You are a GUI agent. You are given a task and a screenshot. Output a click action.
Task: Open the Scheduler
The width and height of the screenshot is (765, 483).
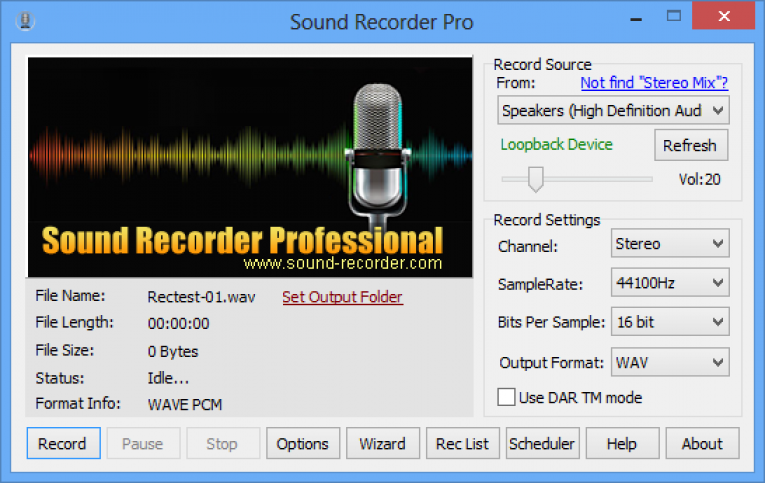coord(543,443)
